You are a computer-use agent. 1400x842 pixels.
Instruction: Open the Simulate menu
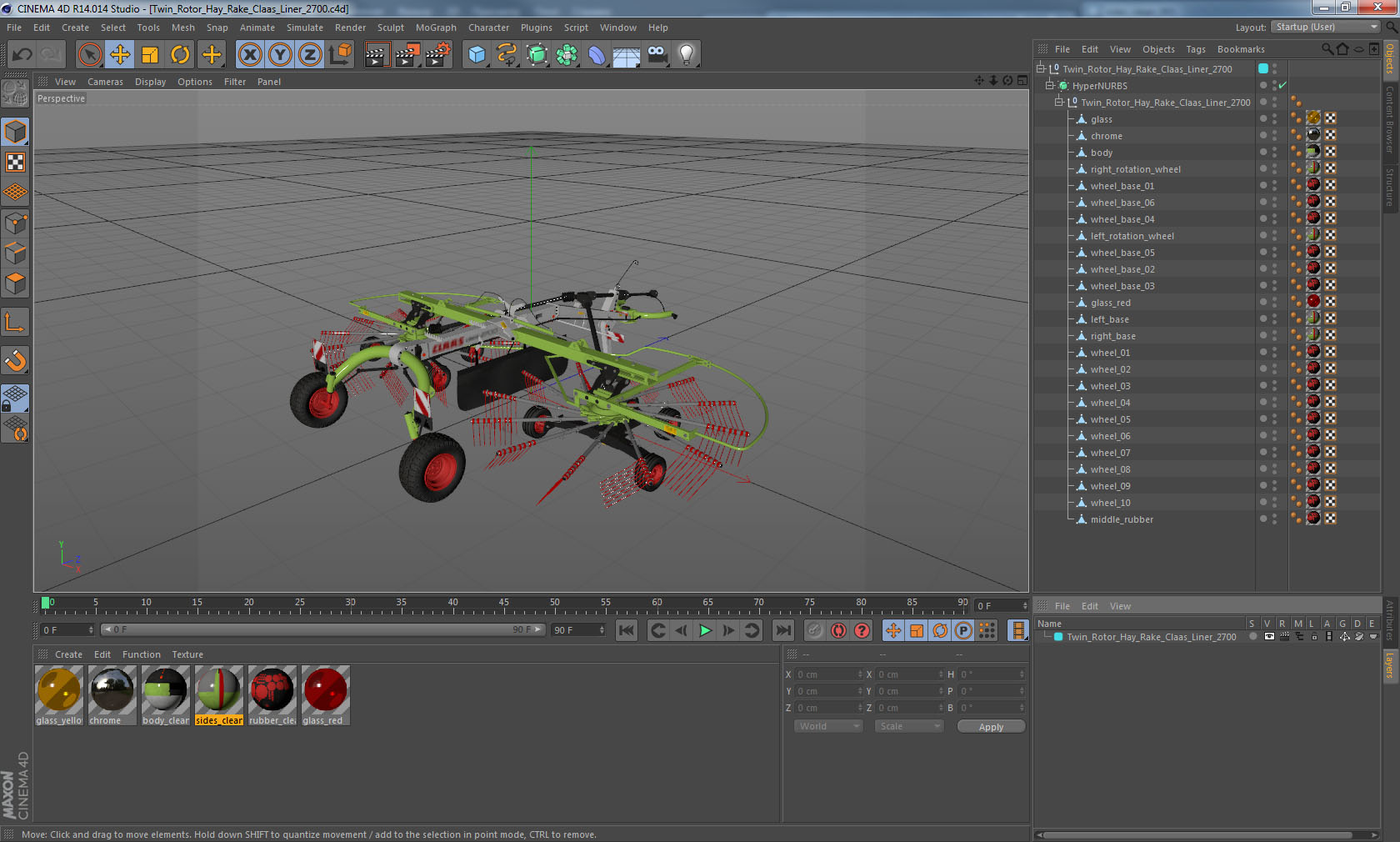pos(304,28)
